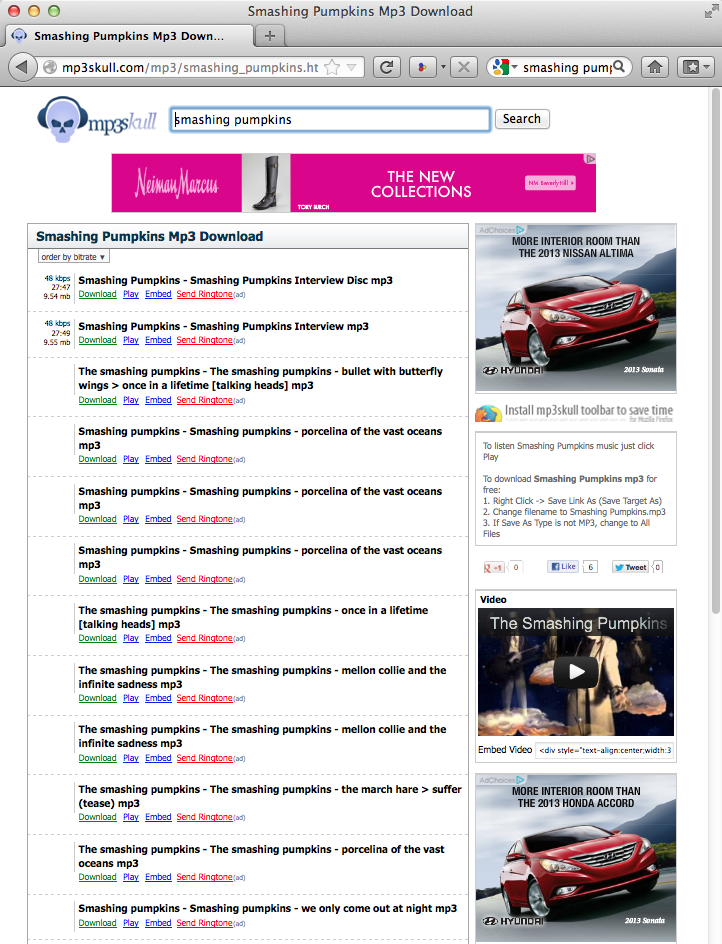Image resolution: width=722 pixels, height=944 pixels.
Task: Click the Facebook Like button
Action: [563, 567]
